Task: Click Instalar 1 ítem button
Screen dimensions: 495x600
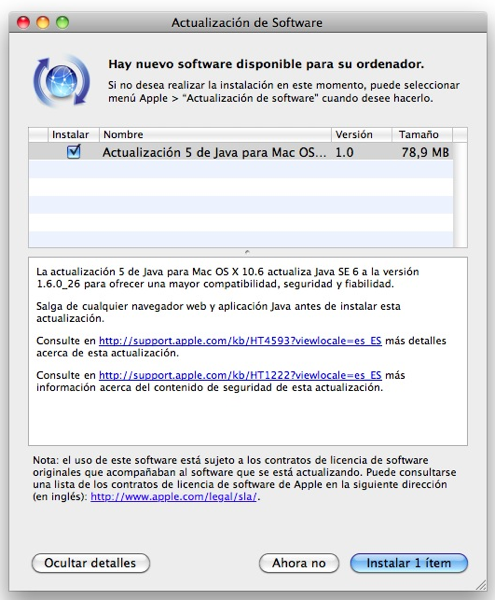Action: [409, 563]
